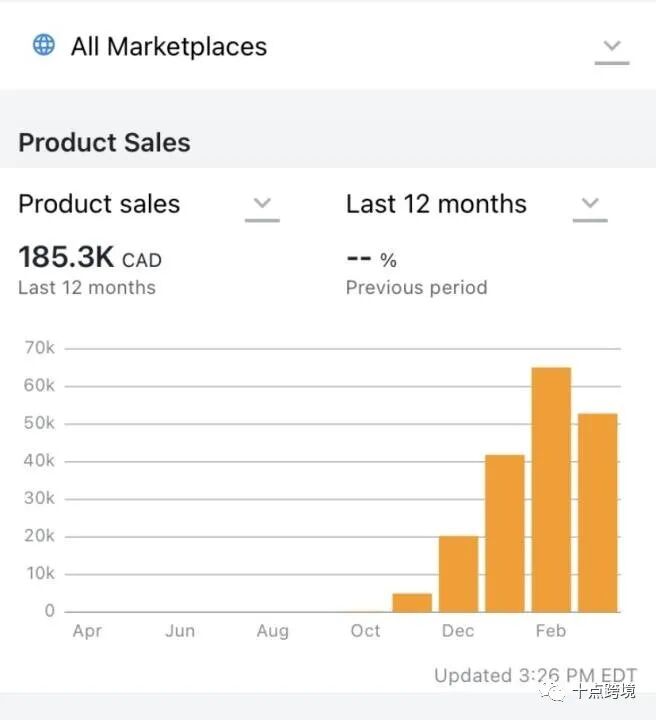
Task: Click the 70k y-axis label
Action: [39, 348]
